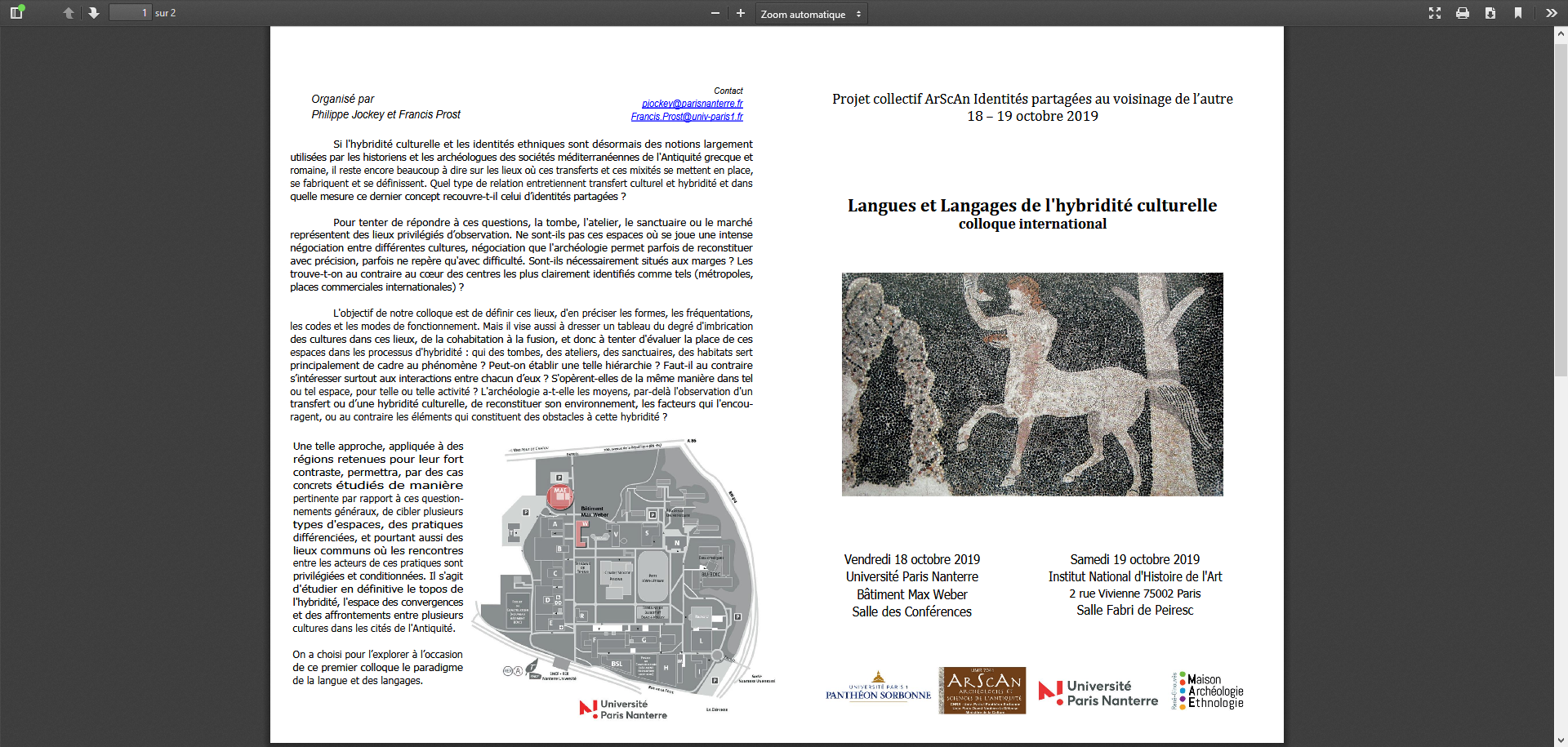Click the centaur mosaic image

pos(1032,385)
